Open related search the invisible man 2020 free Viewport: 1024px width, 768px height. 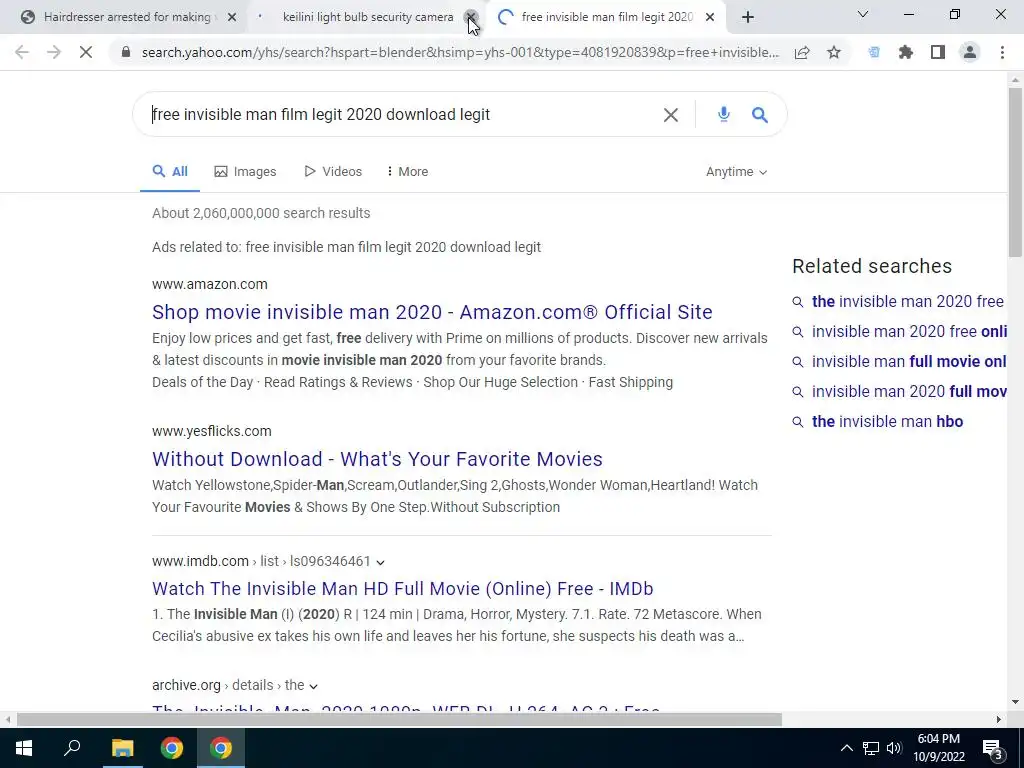(908, 302)
